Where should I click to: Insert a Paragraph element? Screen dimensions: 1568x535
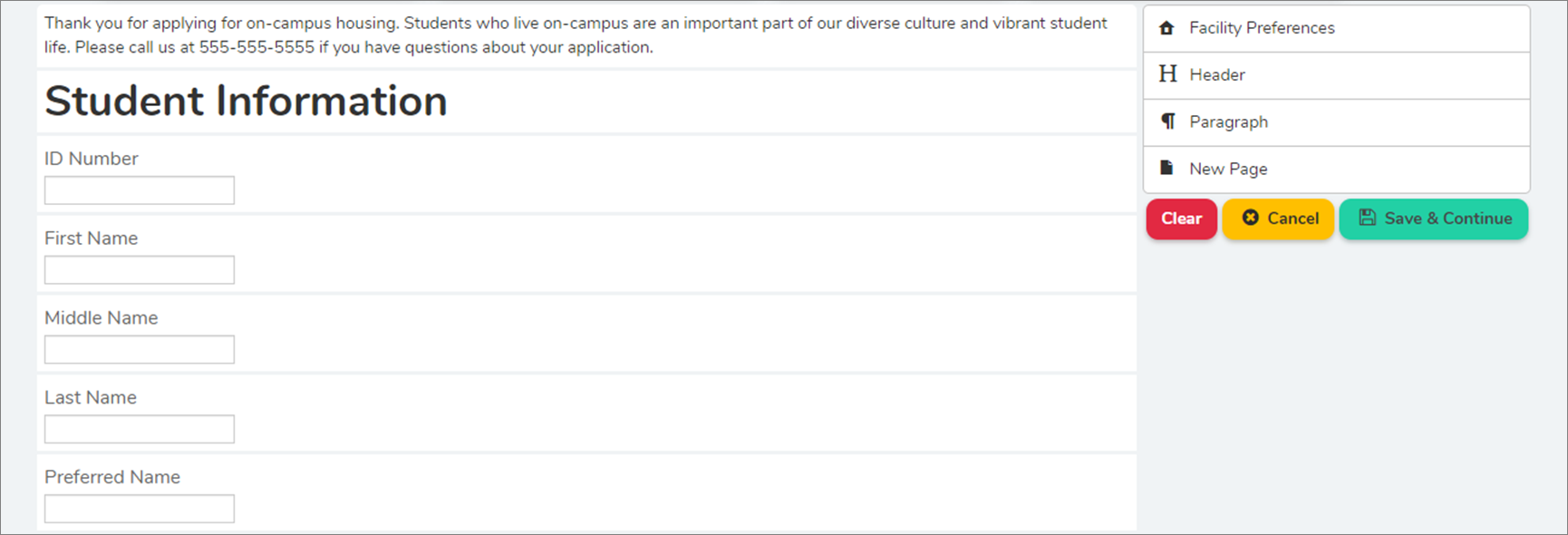[1228, 122]
